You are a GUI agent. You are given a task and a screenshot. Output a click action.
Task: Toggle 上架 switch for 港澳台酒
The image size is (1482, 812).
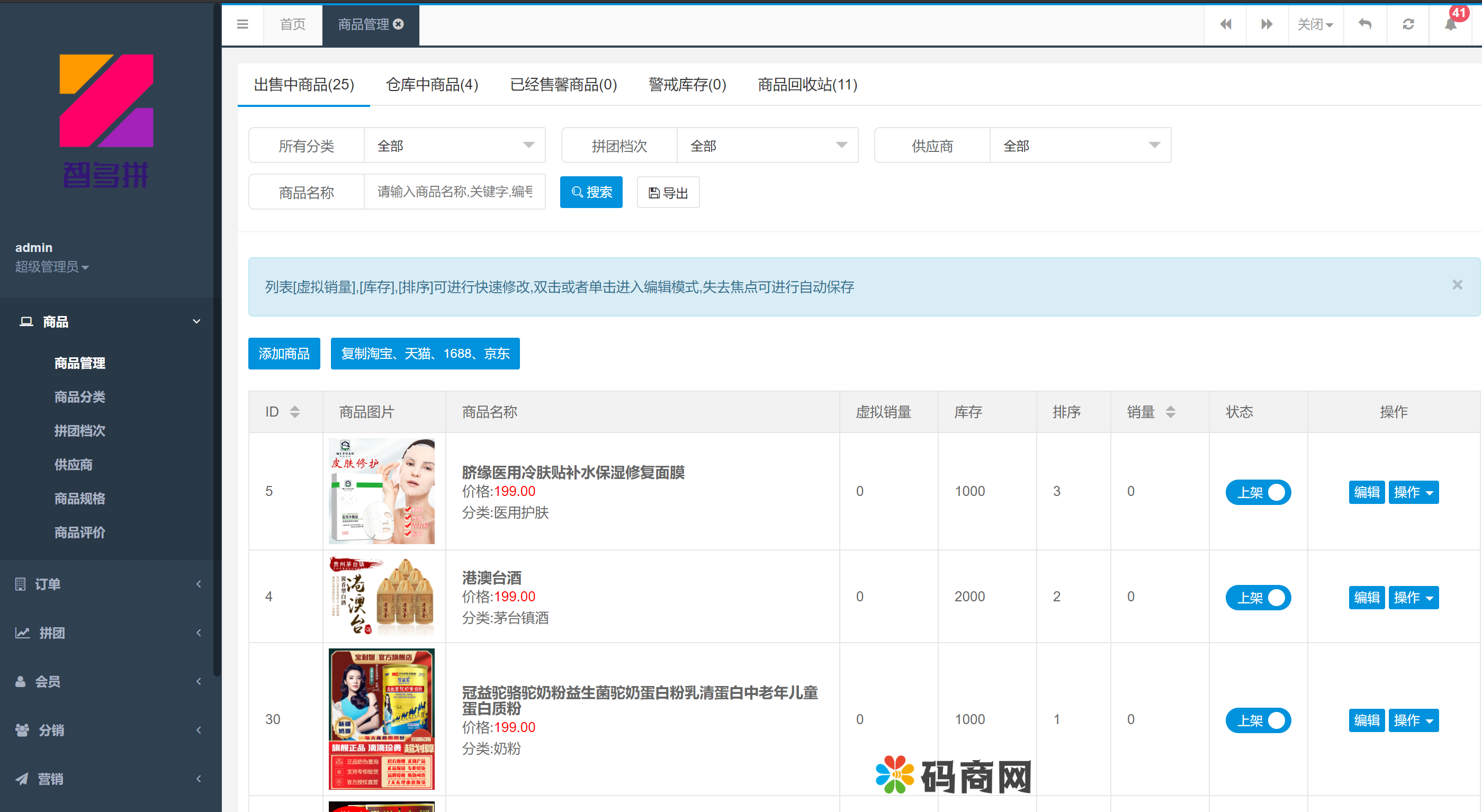pyautogui.click(x=1258, y=598)
